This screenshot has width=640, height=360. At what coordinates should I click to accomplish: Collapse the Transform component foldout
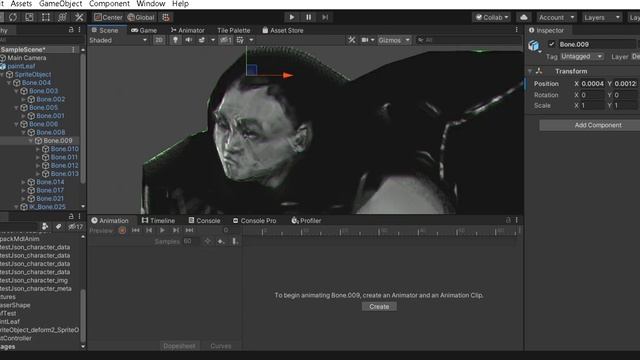530,71
